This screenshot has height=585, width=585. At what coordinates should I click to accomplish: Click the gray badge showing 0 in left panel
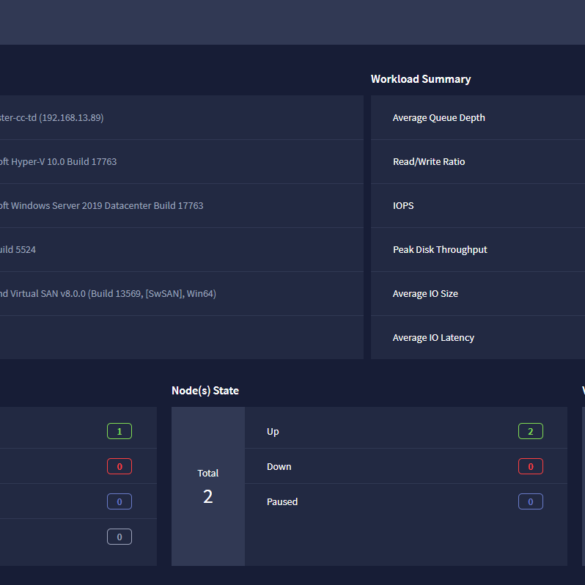tap(119, 536)
